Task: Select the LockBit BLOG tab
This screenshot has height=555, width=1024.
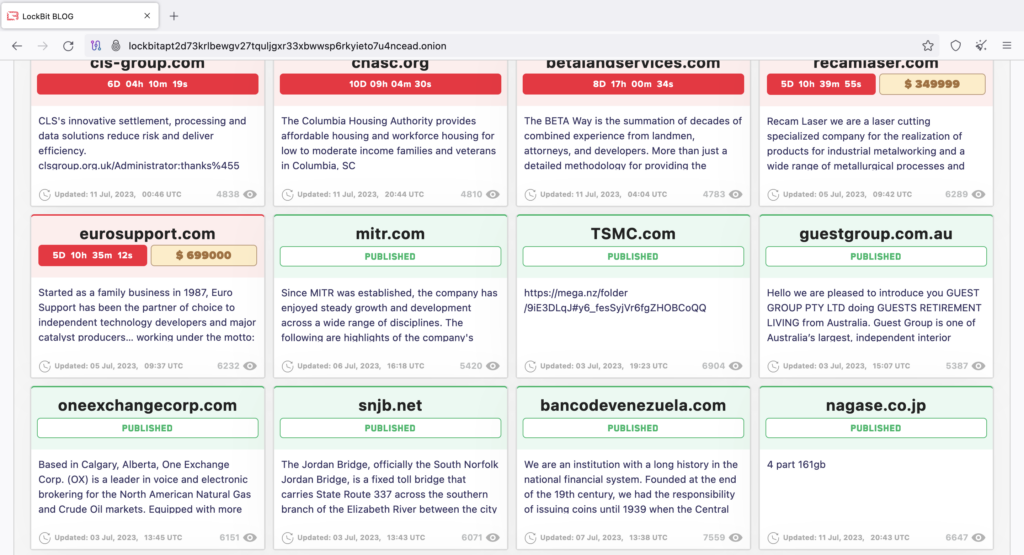Action: coord(80,16)
